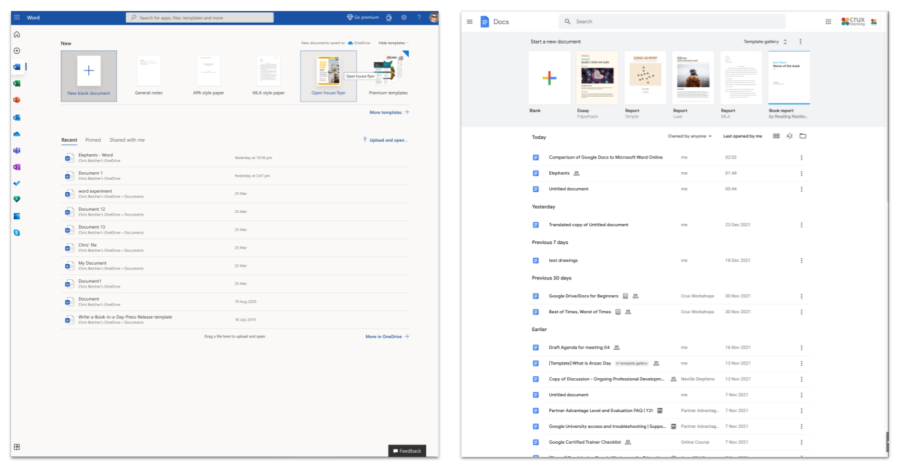Open more options beside Template gallery in Docs

tap(801, 42)
